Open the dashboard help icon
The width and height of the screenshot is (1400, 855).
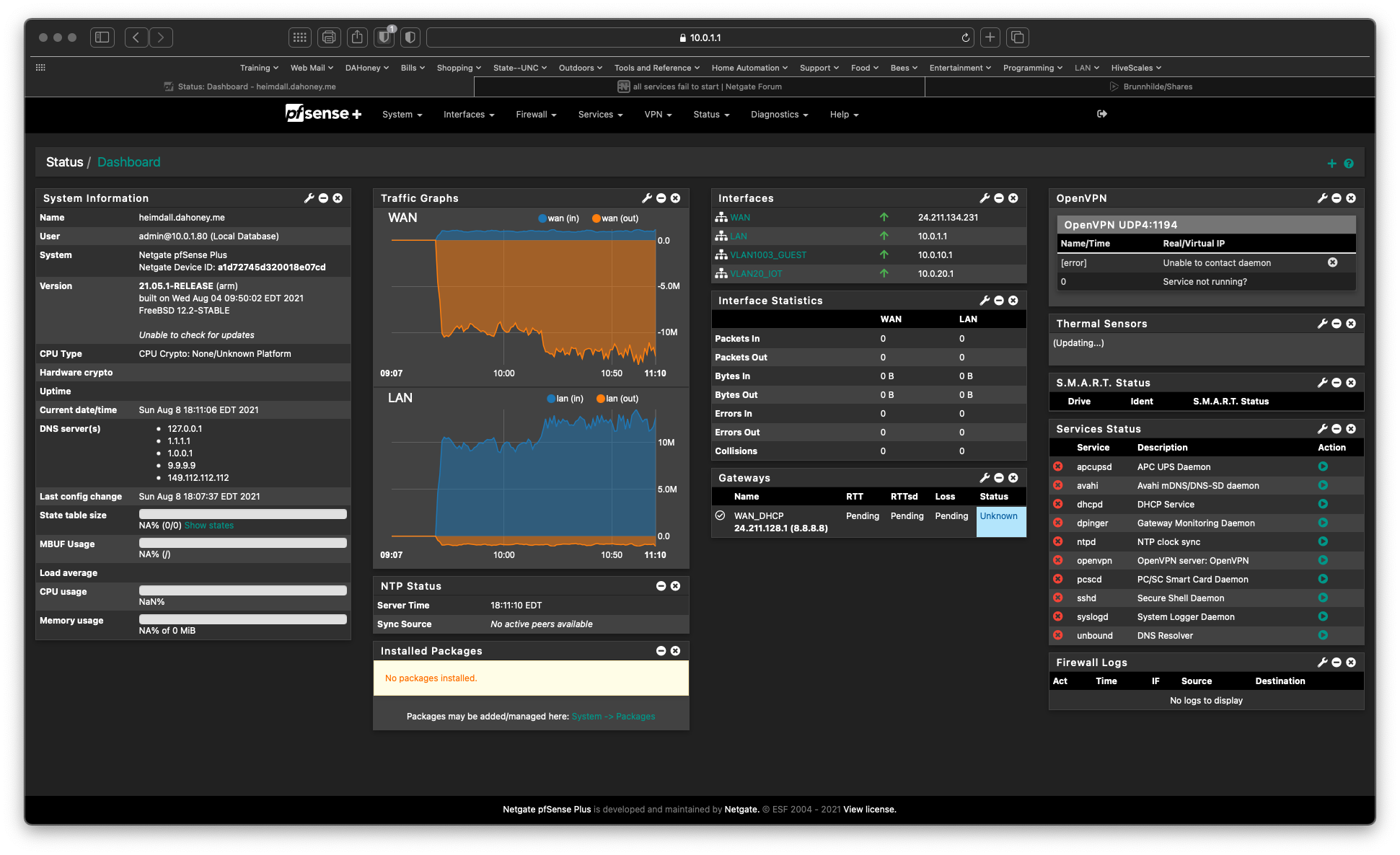tap(1349, 164)
